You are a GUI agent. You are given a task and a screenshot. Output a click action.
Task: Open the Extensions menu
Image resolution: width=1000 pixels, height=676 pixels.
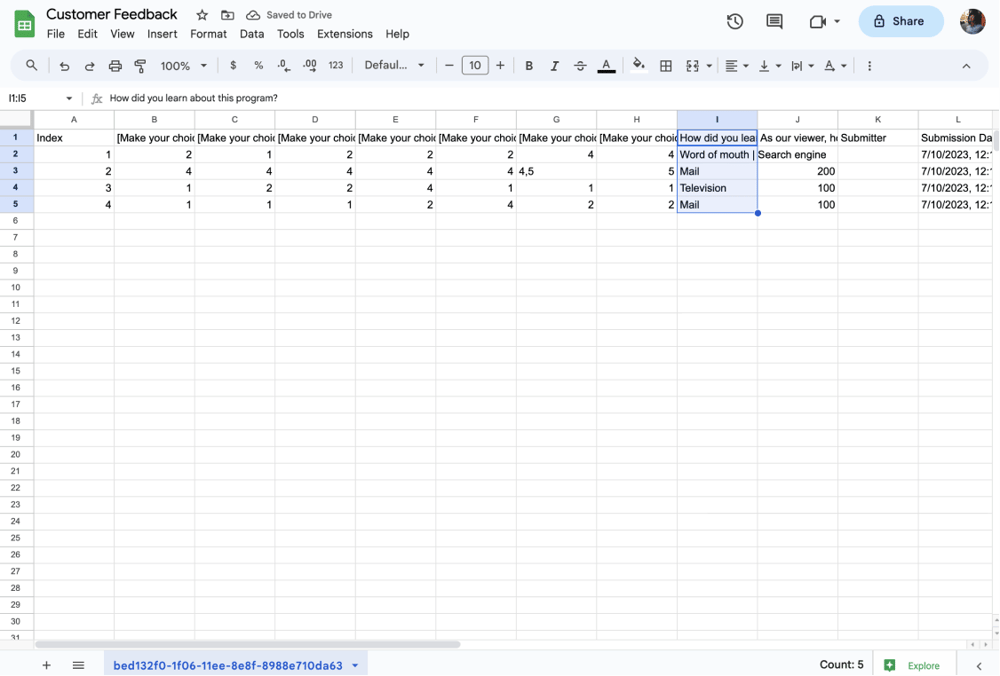click(344, 33)
